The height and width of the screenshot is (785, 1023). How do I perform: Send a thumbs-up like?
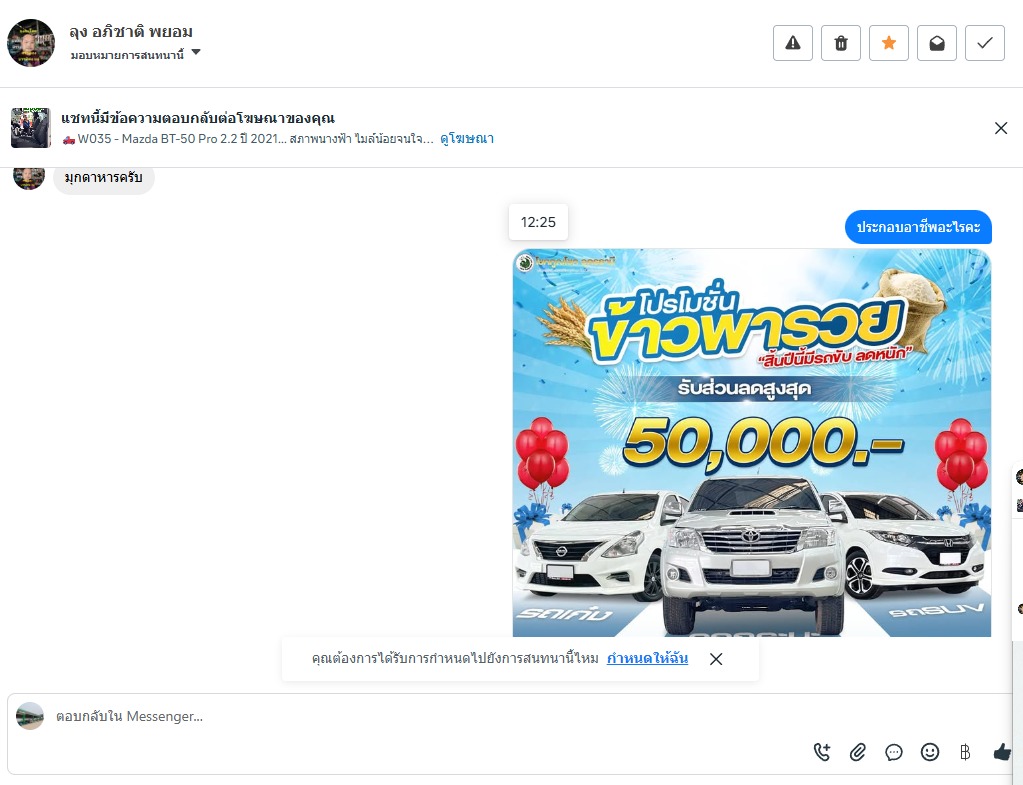click(1002, 752)
